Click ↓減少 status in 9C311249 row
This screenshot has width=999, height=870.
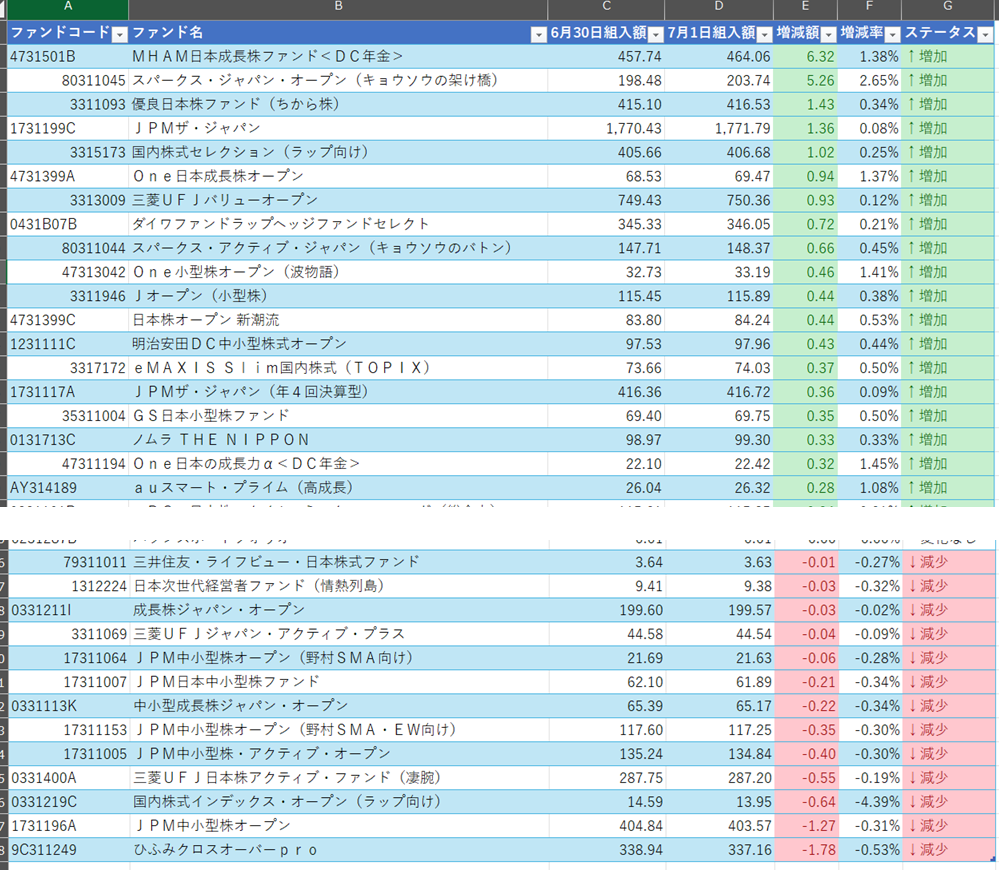tap(949, 850)
